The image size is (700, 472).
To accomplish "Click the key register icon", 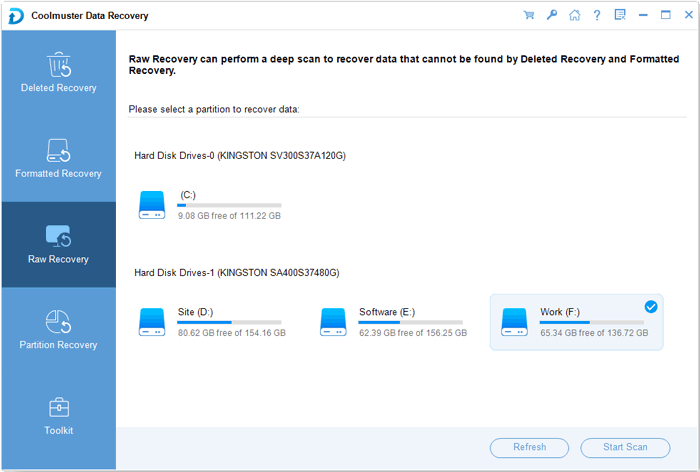I will [x=552, y=15].
